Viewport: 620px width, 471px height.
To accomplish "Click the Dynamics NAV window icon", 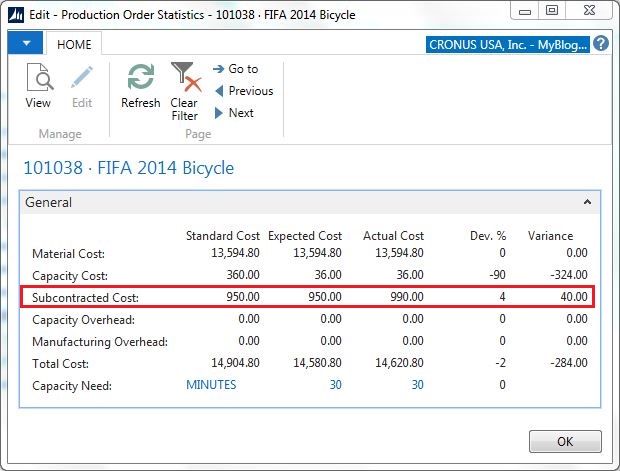I will point(17,15).
